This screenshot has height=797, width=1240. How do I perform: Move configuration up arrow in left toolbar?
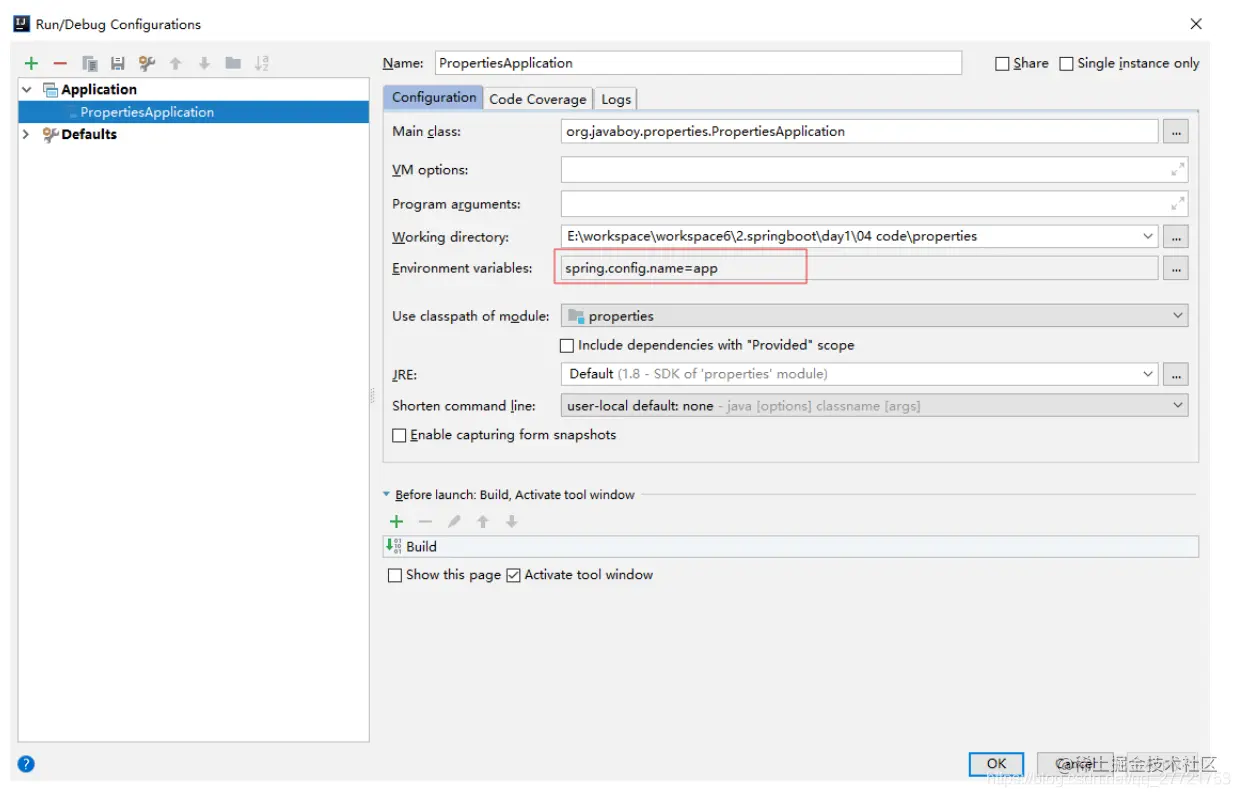[x=175, y=63]
